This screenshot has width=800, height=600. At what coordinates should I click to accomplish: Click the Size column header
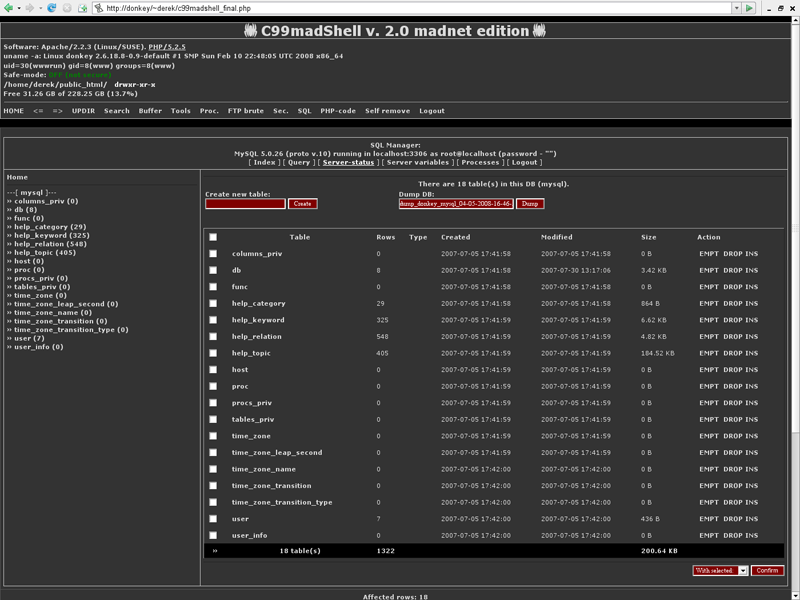[648, 237]
